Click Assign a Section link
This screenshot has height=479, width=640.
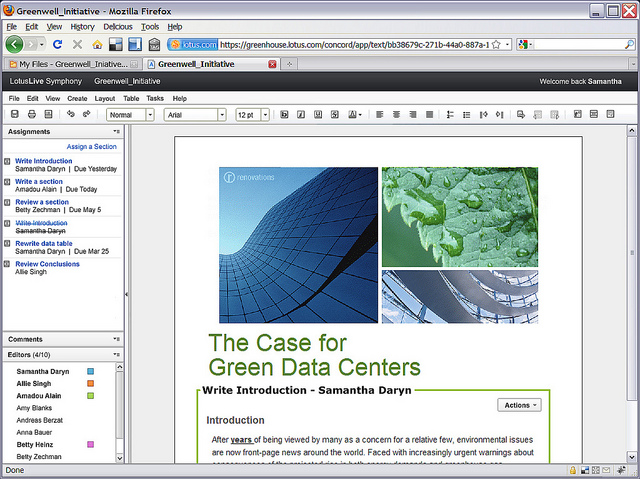[x=91, y=146]
